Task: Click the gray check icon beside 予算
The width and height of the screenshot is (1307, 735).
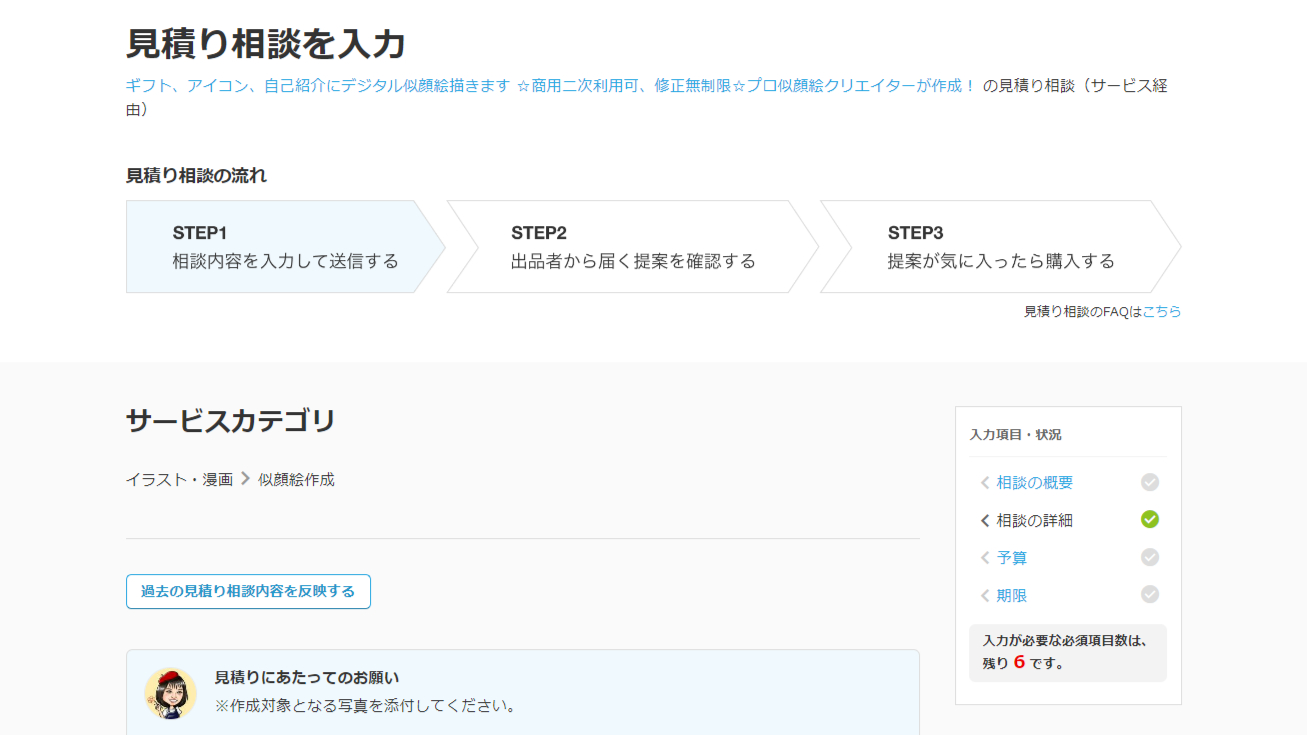Action: pos(1150,557)
